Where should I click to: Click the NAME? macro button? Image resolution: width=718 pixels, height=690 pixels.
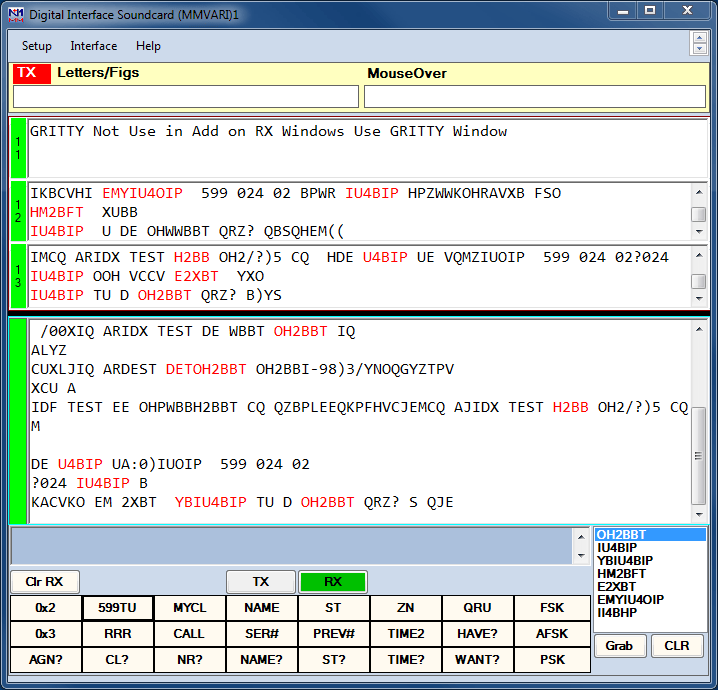(x=261, y=660)
